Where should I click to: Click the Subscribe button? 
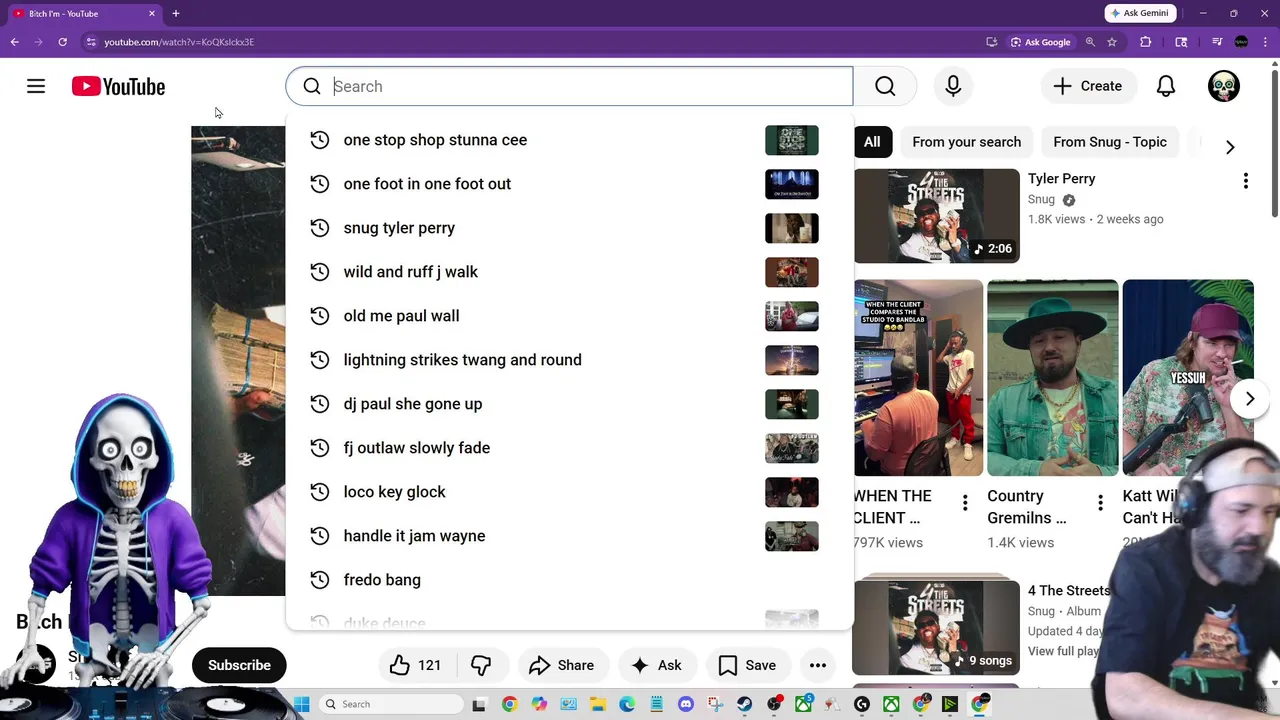[239, 665]
